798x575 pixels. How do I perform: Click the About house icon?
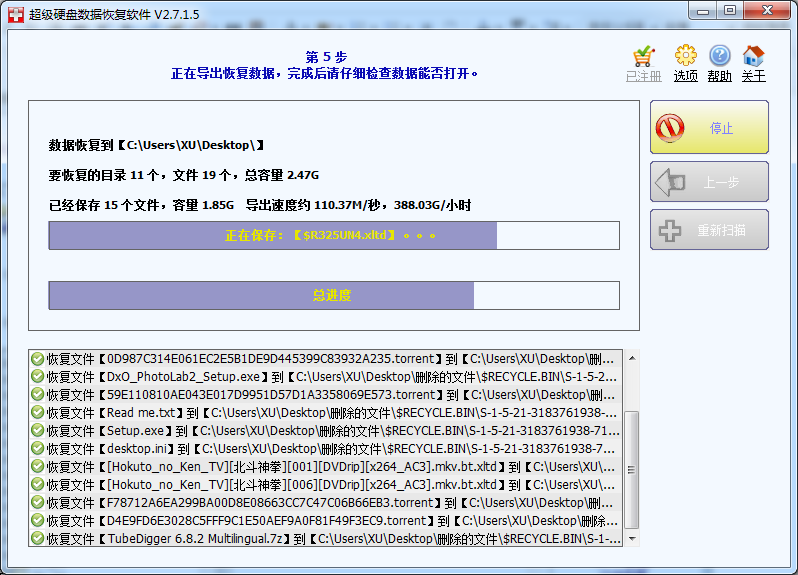click(x=754, y=56)
